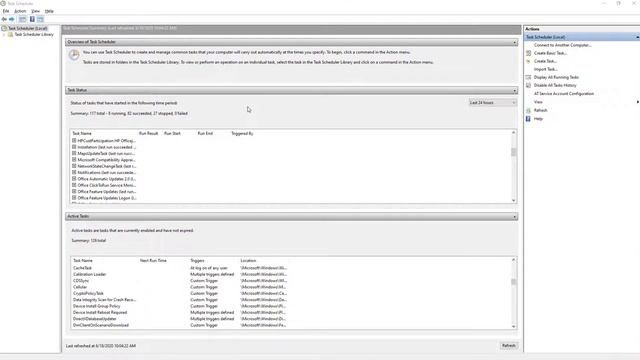640x360 pixels.
Task: Click the Back arrow in toolbar
Action: [x=4, y=19]
